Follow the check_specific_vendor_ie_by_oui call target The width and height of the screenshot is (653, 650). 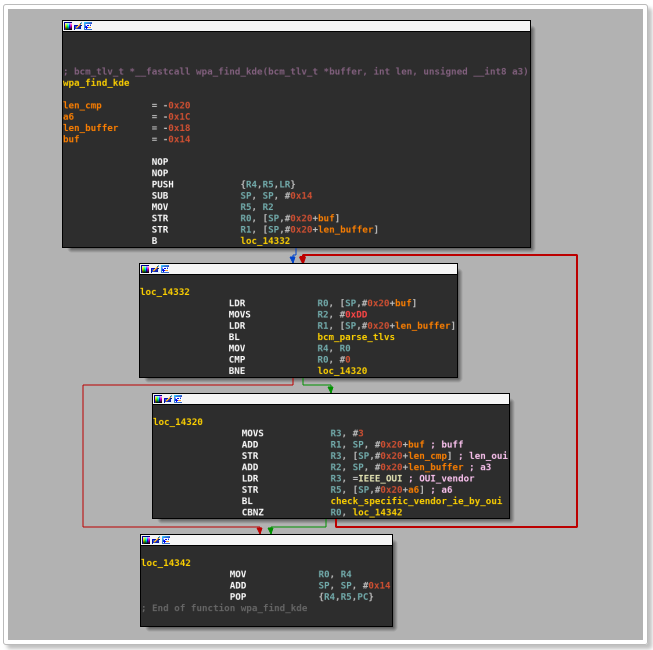[x=416, y=501]
